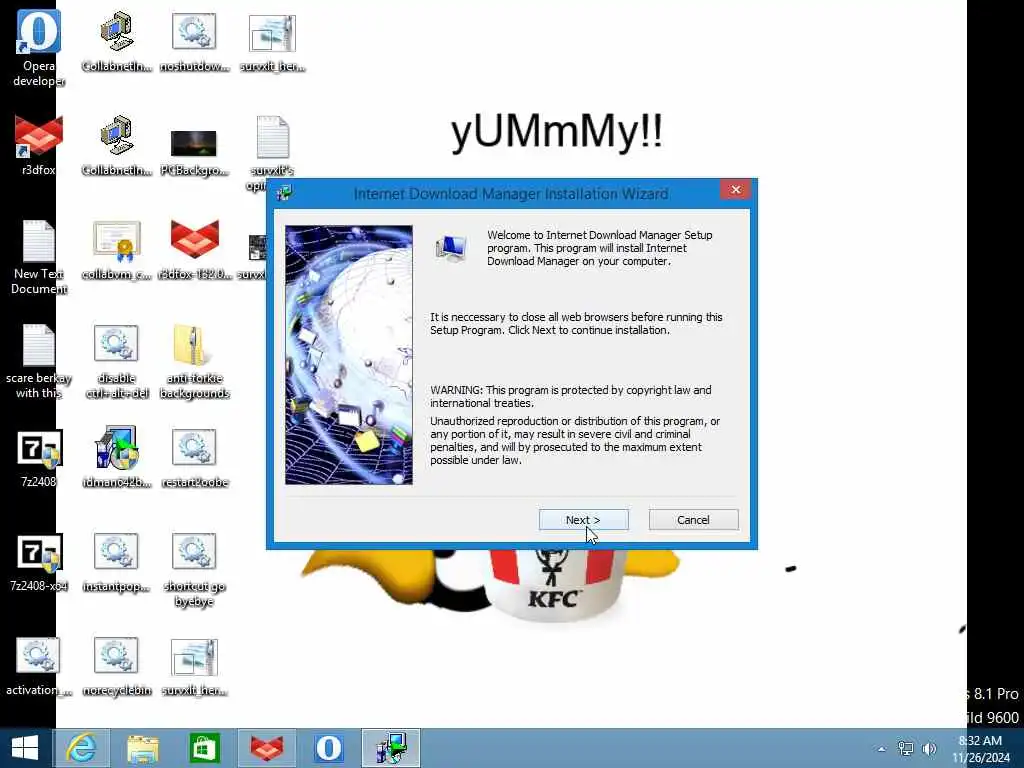Select noshutdown file icon
Image resolution: width=1024 pixels, height=768 pixels.
tap(194, 42)
